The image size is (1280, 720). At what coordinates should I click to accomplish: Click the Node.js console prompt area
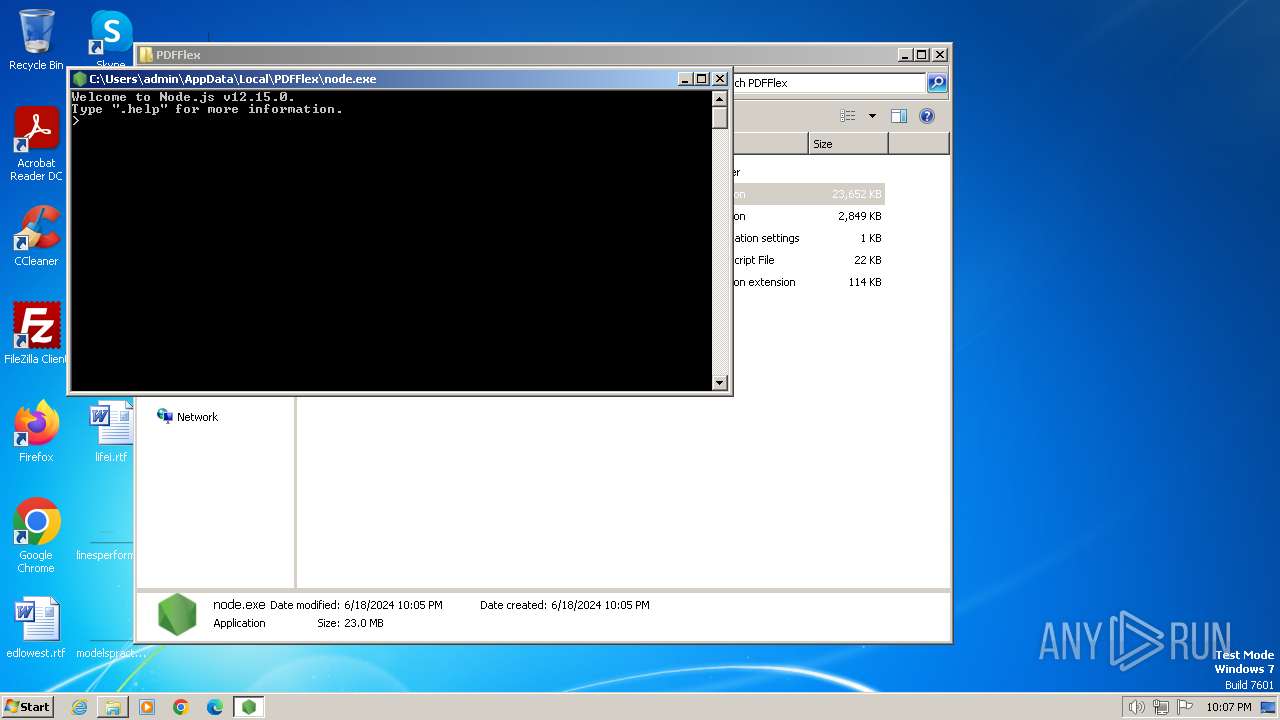[390, 240]
